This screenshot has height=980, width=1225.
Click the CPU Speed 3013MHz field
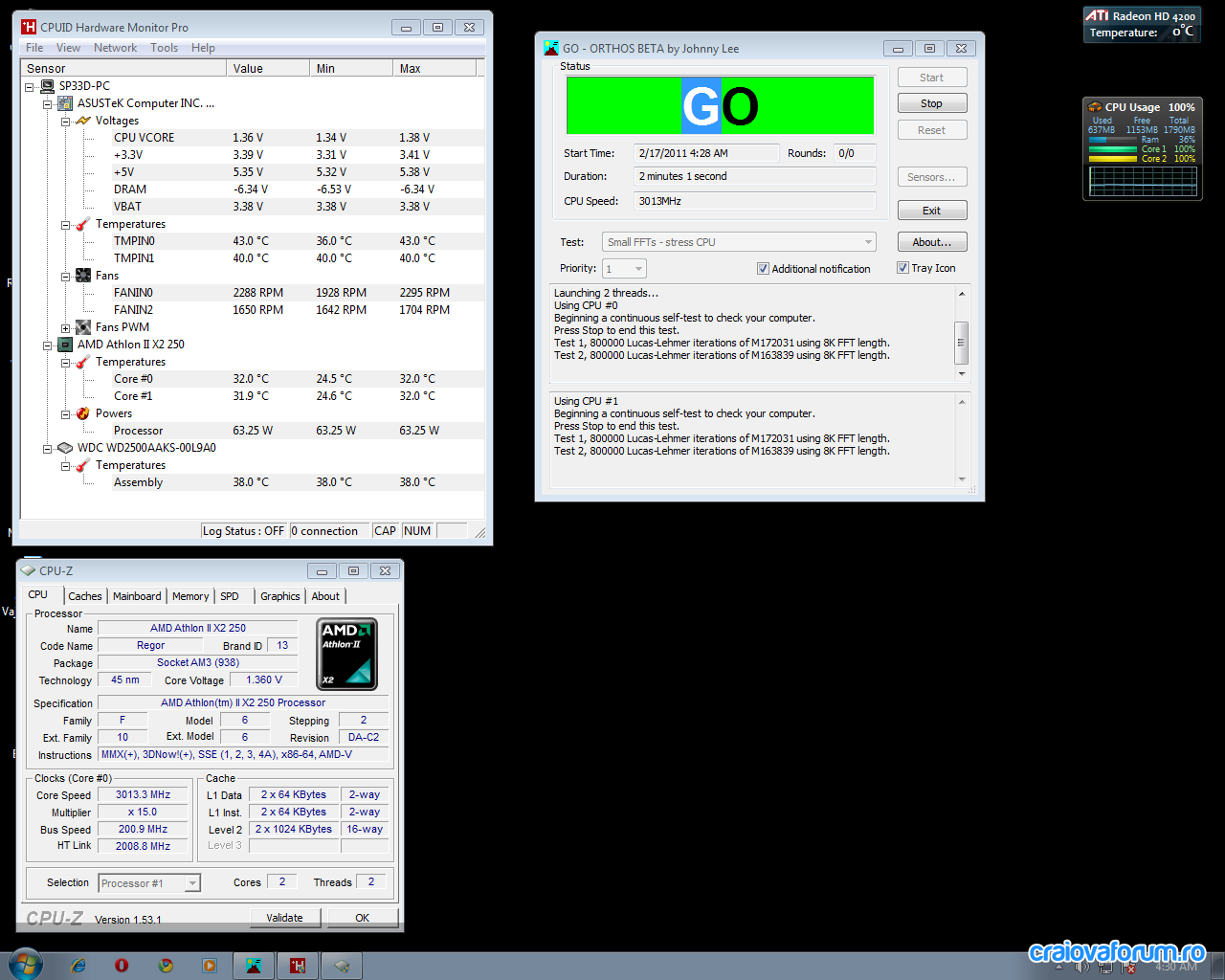(x=754, y=201)
